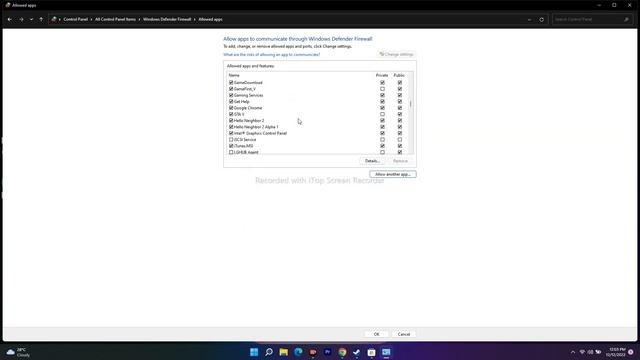
Task: Select the Hello Neighbor 2 Alpha 1 row
Action: (x=318, y=127)
